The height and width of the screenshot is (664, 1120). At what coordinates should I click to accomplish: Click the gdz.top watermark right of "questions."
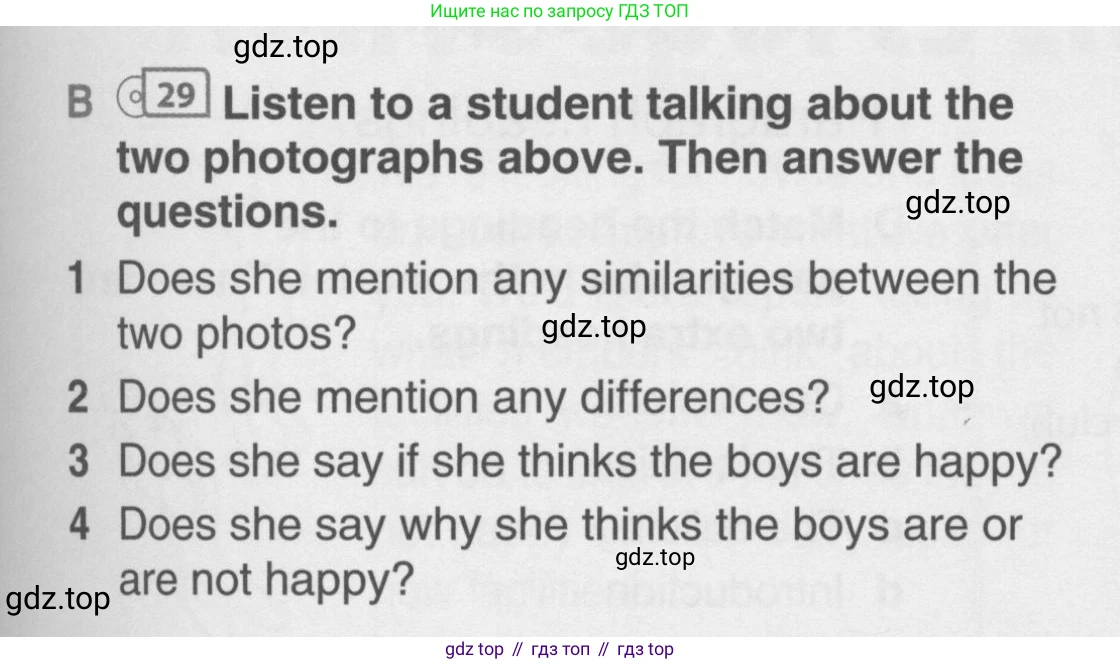957,203
